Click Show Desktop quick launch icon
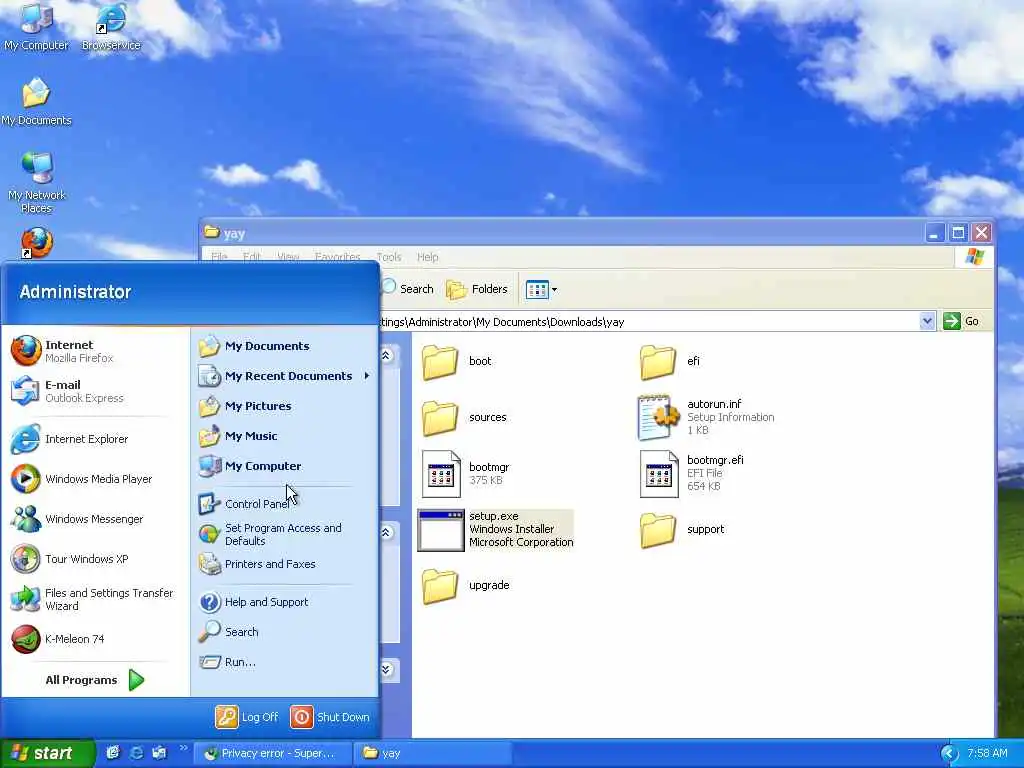The width and height of the screenshot is (1024, 768). pyautogui.click(x=113, y=753)
